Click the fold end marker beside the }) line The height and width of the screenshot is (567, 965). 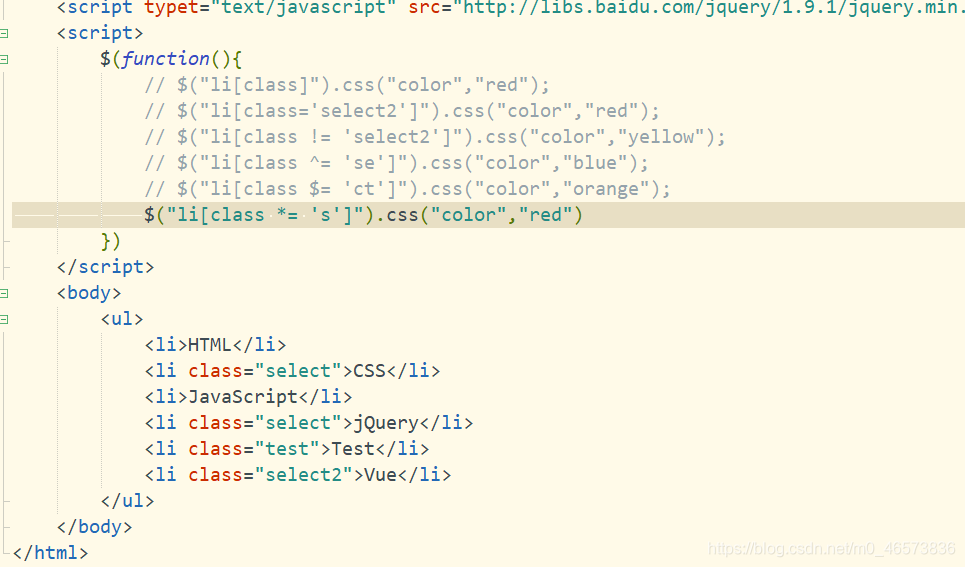6,241
